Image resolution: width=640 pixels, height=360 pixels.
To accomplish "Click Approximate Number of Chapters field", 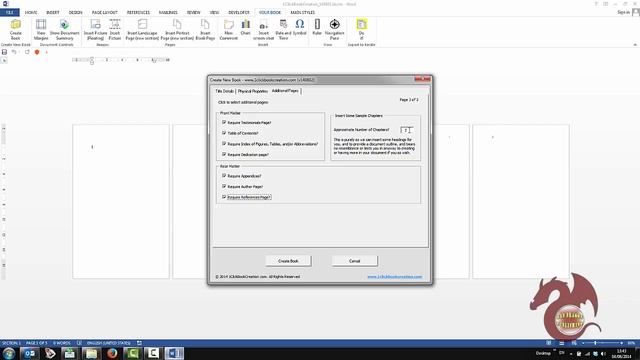I will coord(406,130).
